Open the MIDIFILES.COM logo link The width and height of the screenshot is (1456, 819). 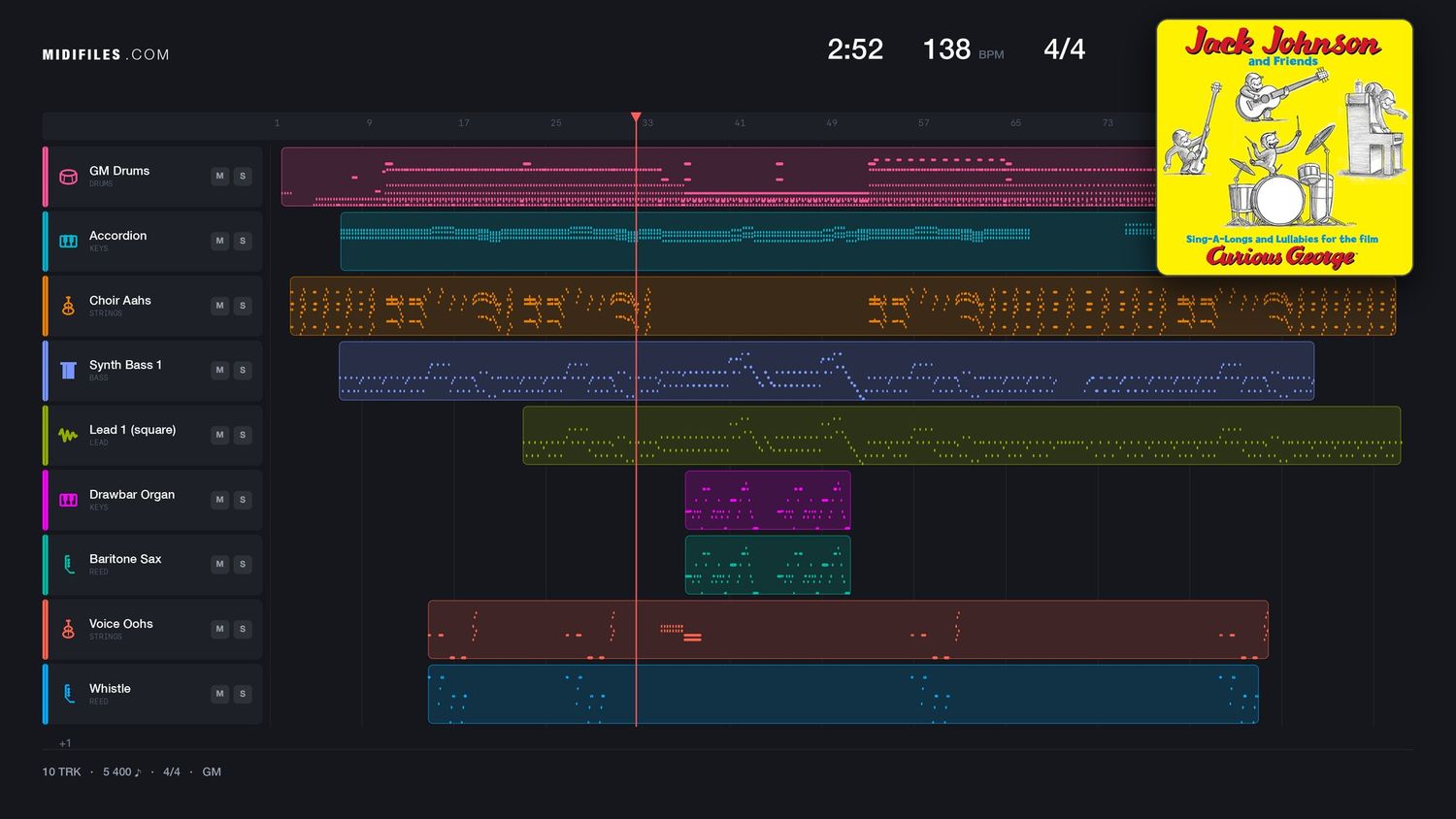click(106, 55)
